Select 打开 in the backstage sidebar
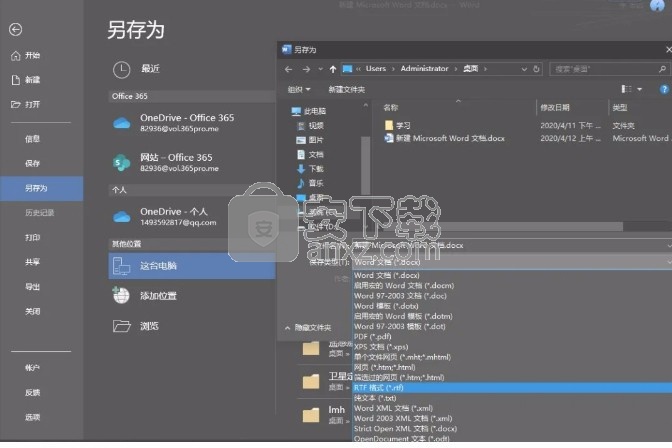672x448 pixels. [26, 104]
